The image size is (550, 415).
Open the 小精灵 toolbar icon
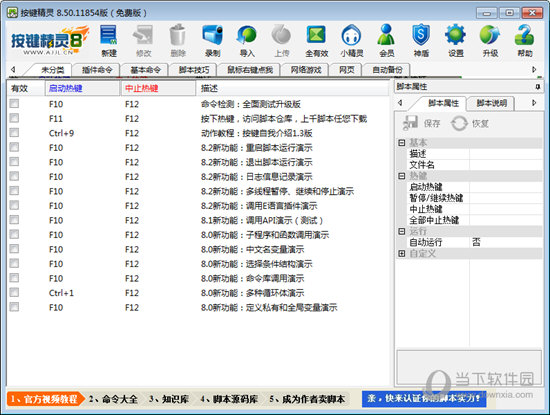click(x=351, y=41)
